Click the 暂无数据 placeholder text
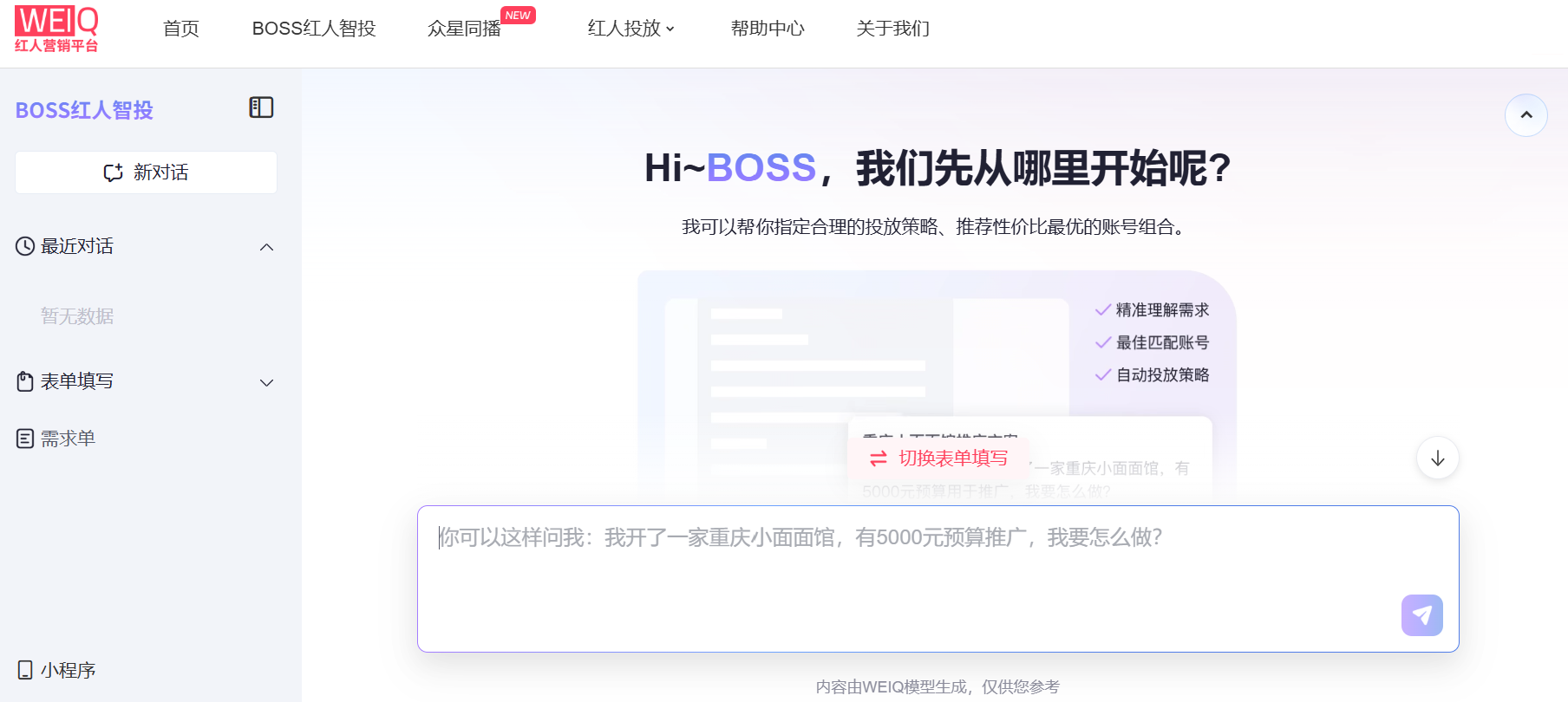This screenshot has width=1568, height=702. (77, 316)
